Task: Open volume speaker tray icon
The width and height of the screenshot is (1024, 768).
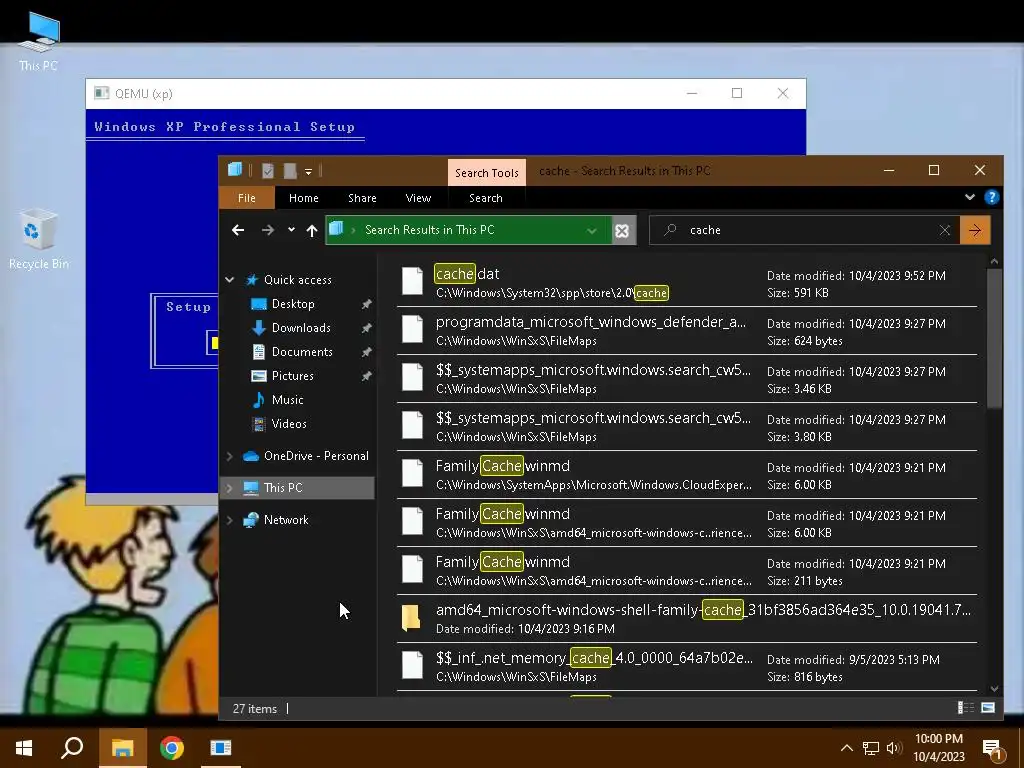Action: pyautogui.click(x=894, y=748)
